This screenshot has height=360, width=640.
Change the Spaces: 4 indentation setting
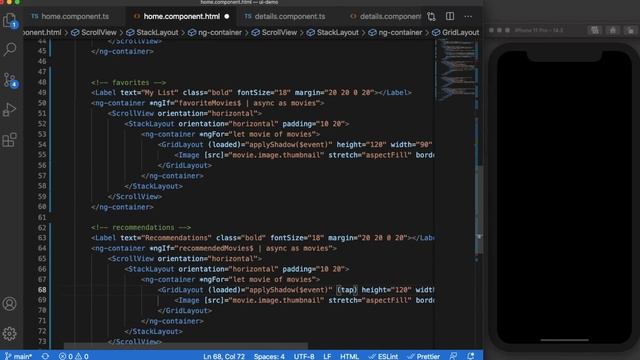(x=269, y=356)
